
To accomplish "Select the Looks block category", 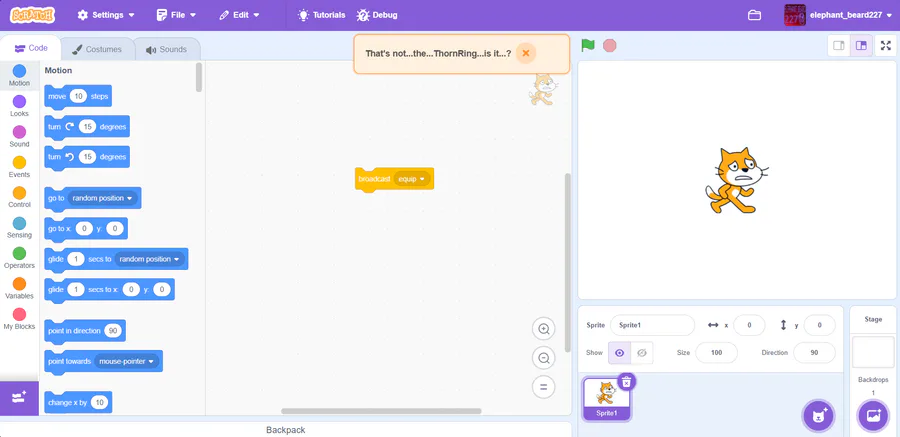I will point(20,106).
